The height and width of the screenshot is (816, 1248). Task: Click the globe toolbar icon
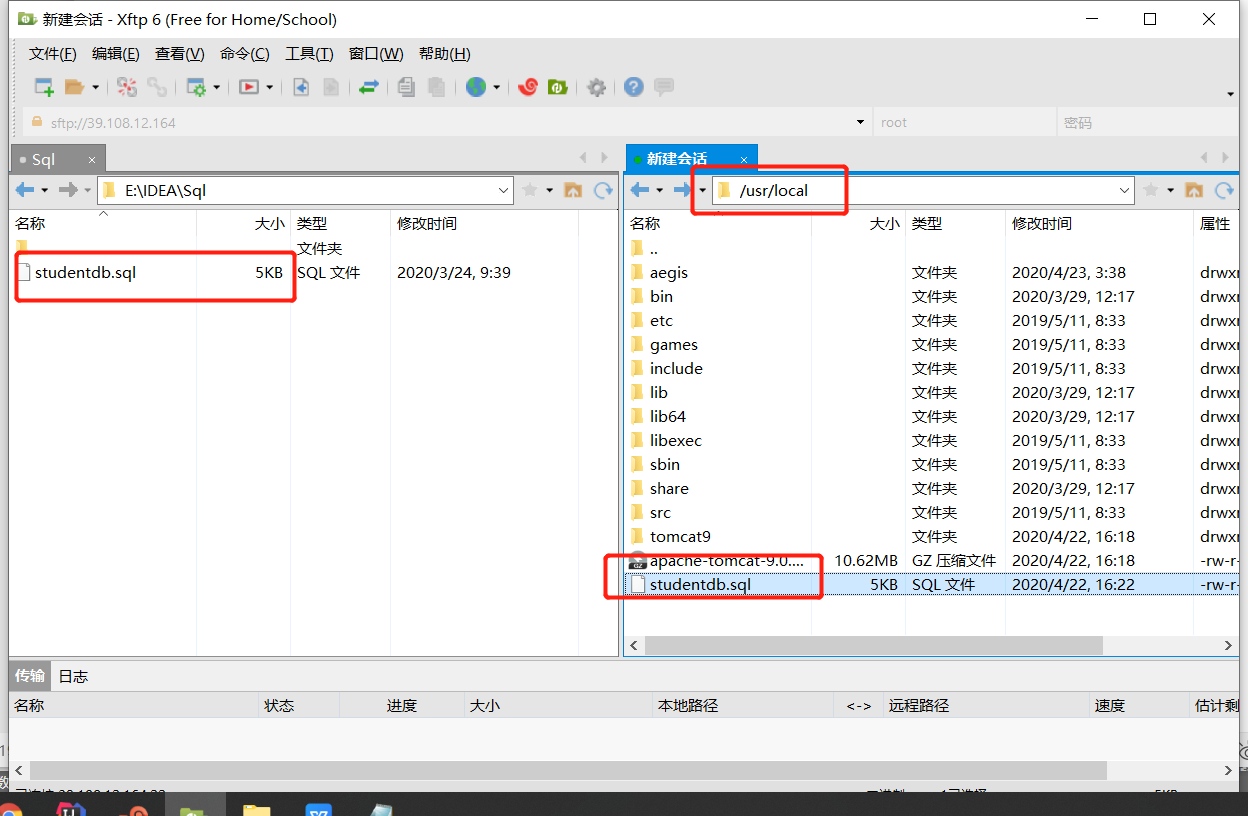click(476, 87)
